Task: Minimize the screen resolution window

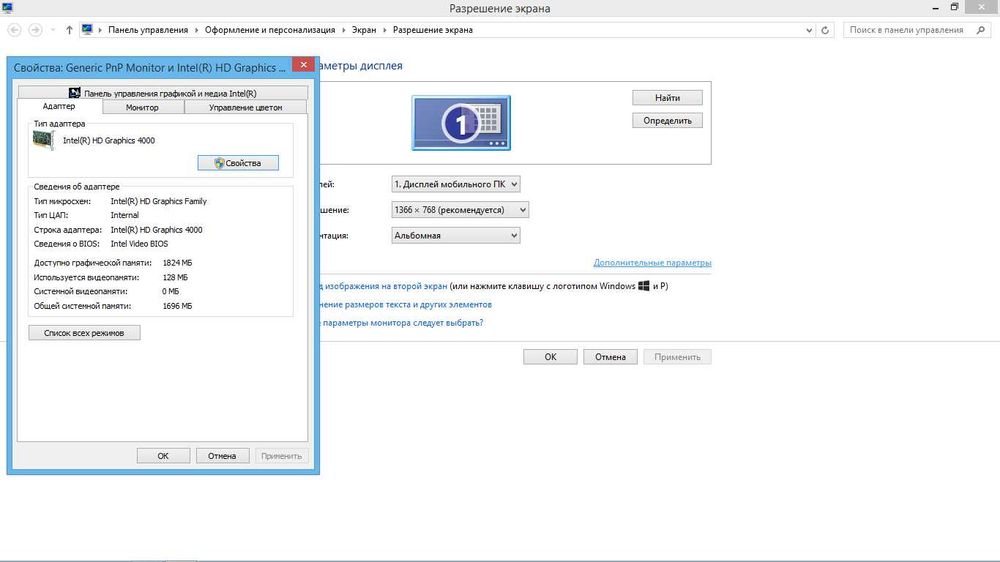Action: coord(935,8)
